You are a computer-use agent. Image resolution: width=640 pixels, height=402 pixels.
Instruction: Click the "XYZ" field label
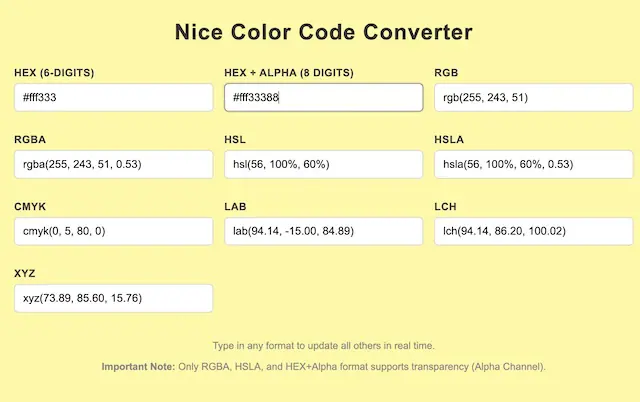tap(26, 273)
